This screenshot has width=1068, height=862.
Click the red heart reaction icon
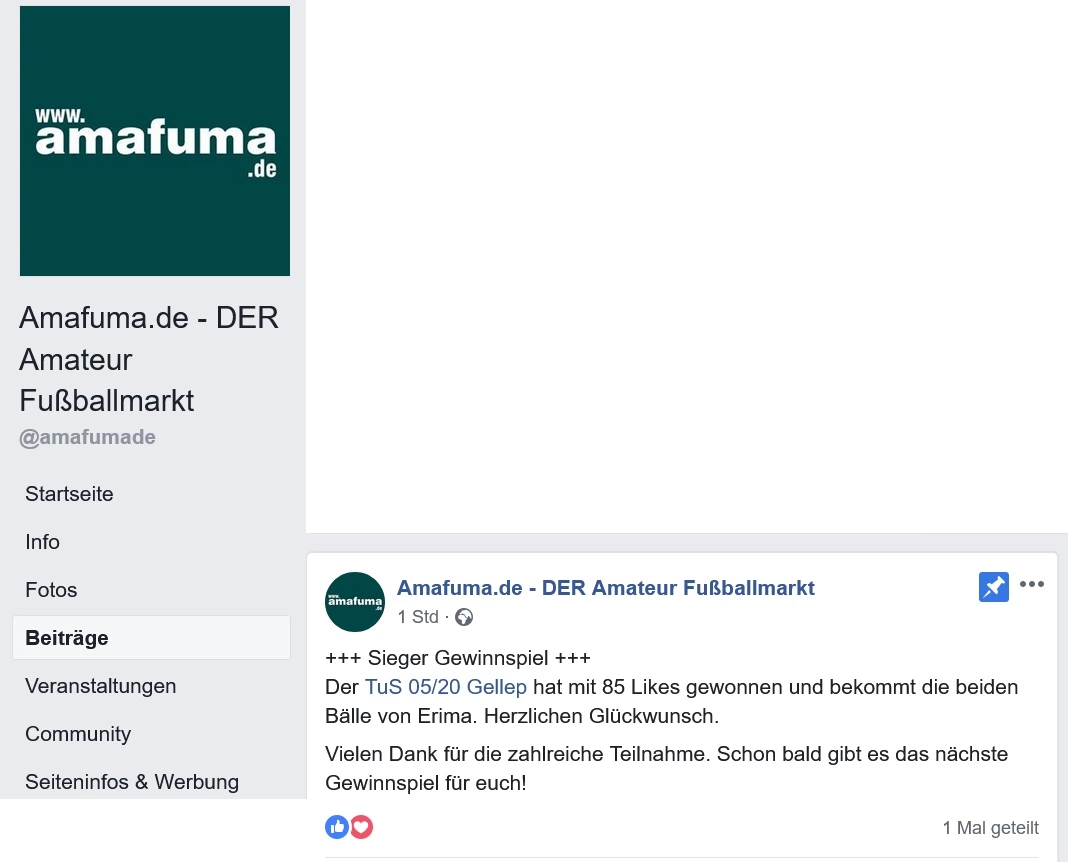coord(361,827)
